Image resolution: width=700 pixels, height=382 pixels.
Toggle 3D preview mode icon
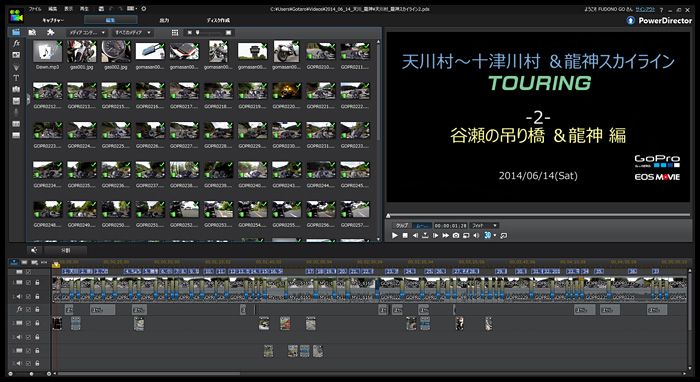(488, 235)
